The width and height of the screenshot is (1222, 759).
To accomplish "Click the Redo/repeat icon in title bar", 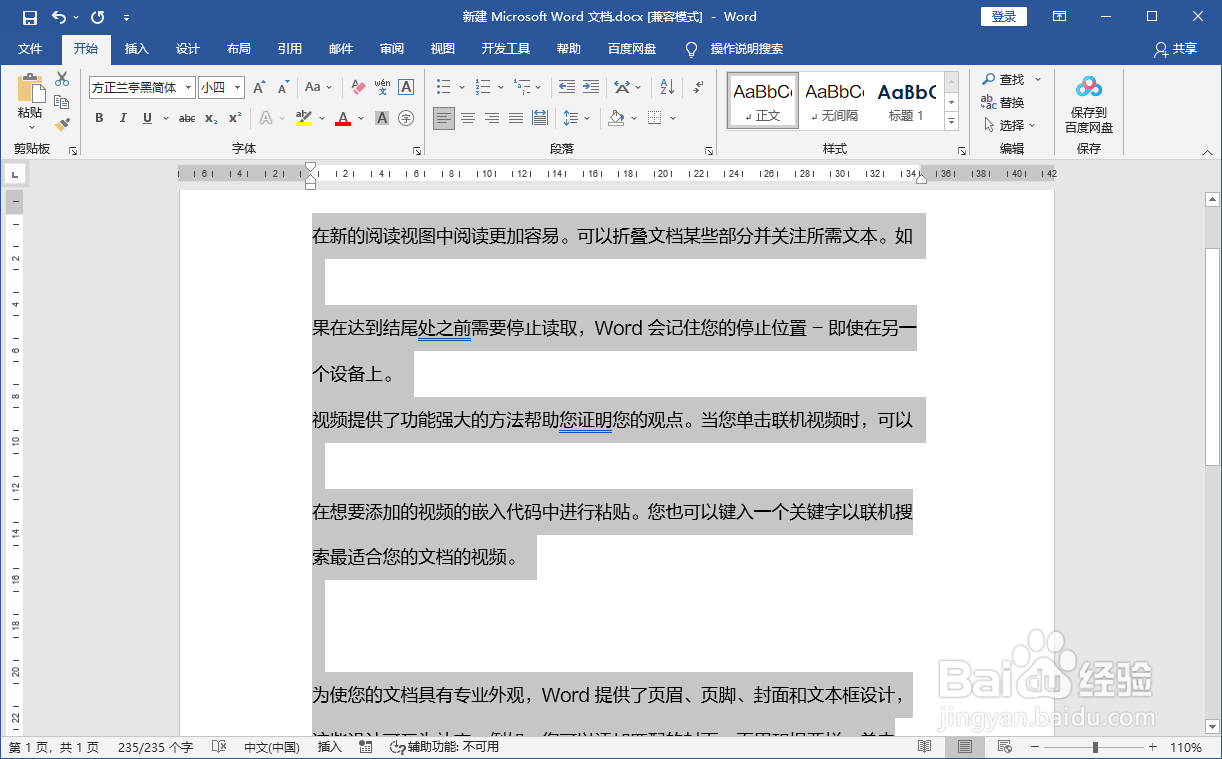I will pyautogui.click(x=97, y=17).
